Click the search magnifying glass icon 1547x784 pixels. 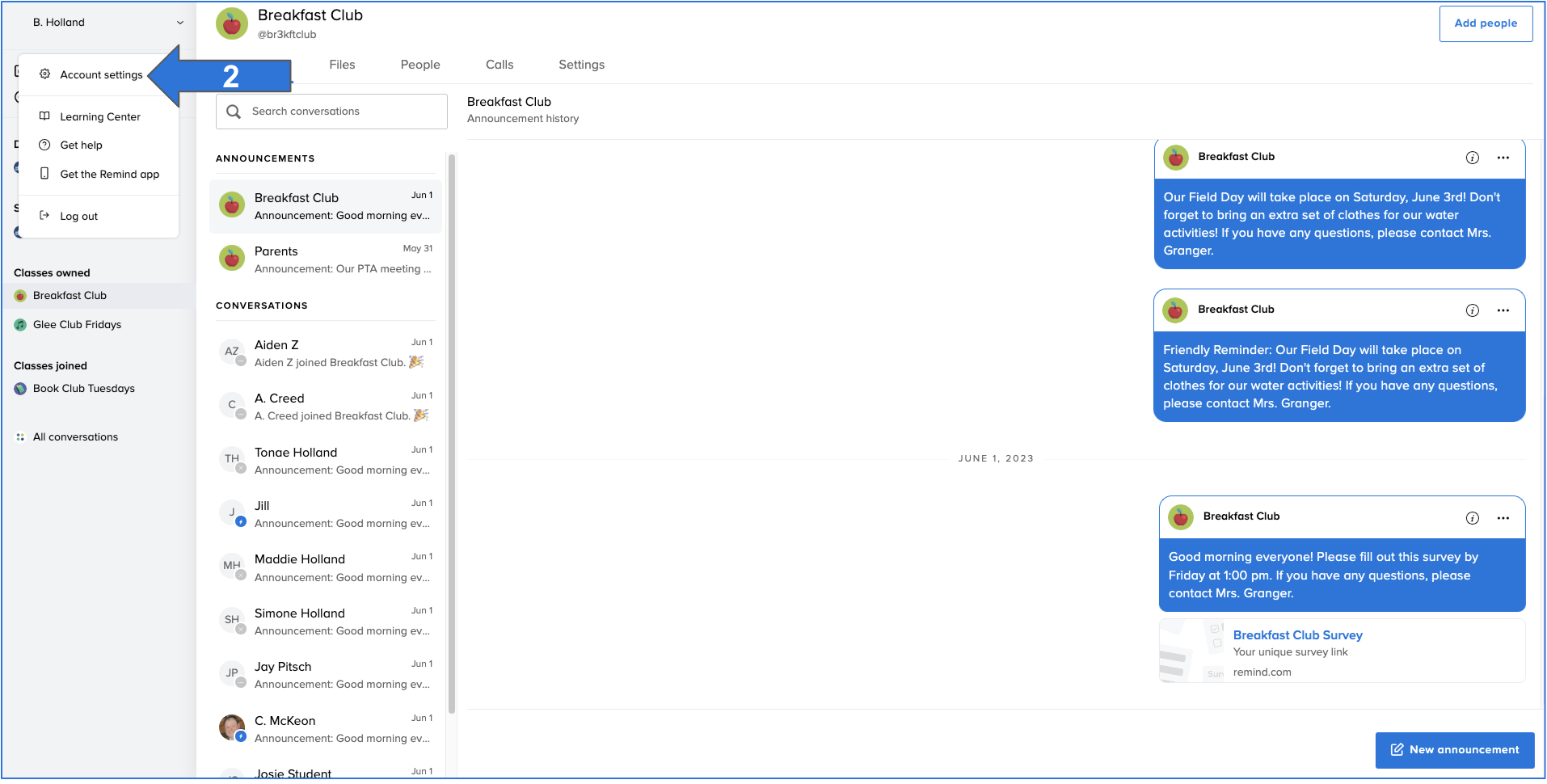point(234,111)
